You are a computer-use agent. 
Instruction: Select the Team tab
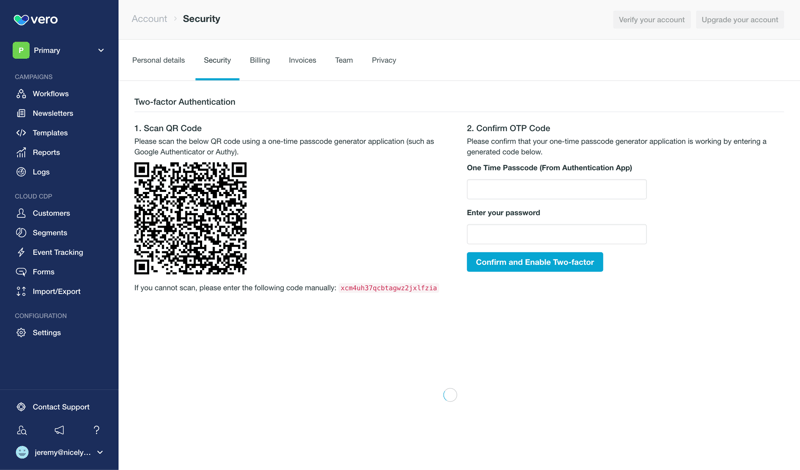click(344, 60)
